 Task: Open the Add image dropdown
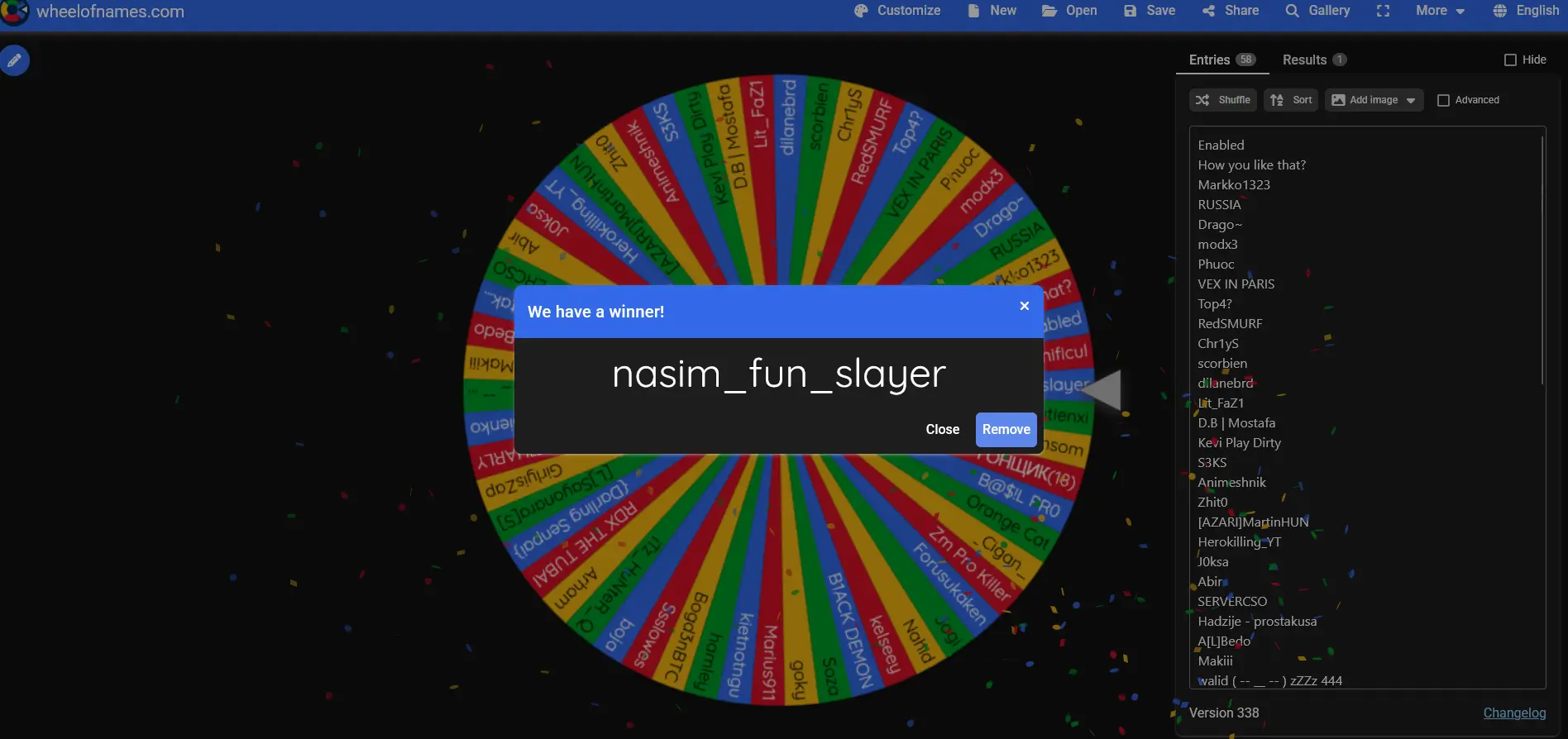click(x=1374, y=100)
